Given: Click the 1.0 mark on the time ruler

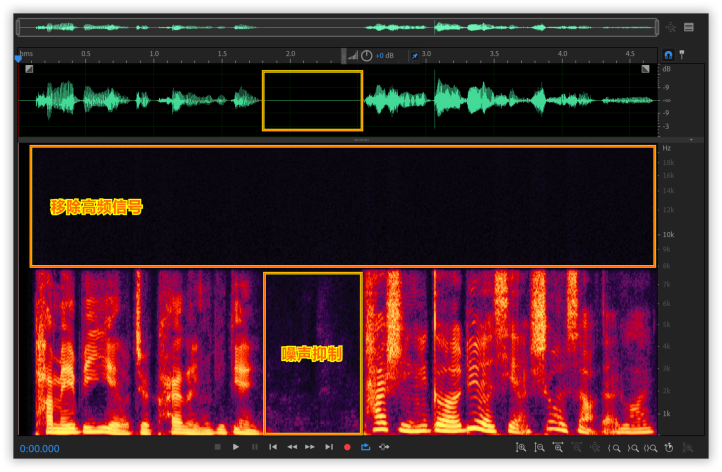Looking at the screenshot, I should [154, 53].
